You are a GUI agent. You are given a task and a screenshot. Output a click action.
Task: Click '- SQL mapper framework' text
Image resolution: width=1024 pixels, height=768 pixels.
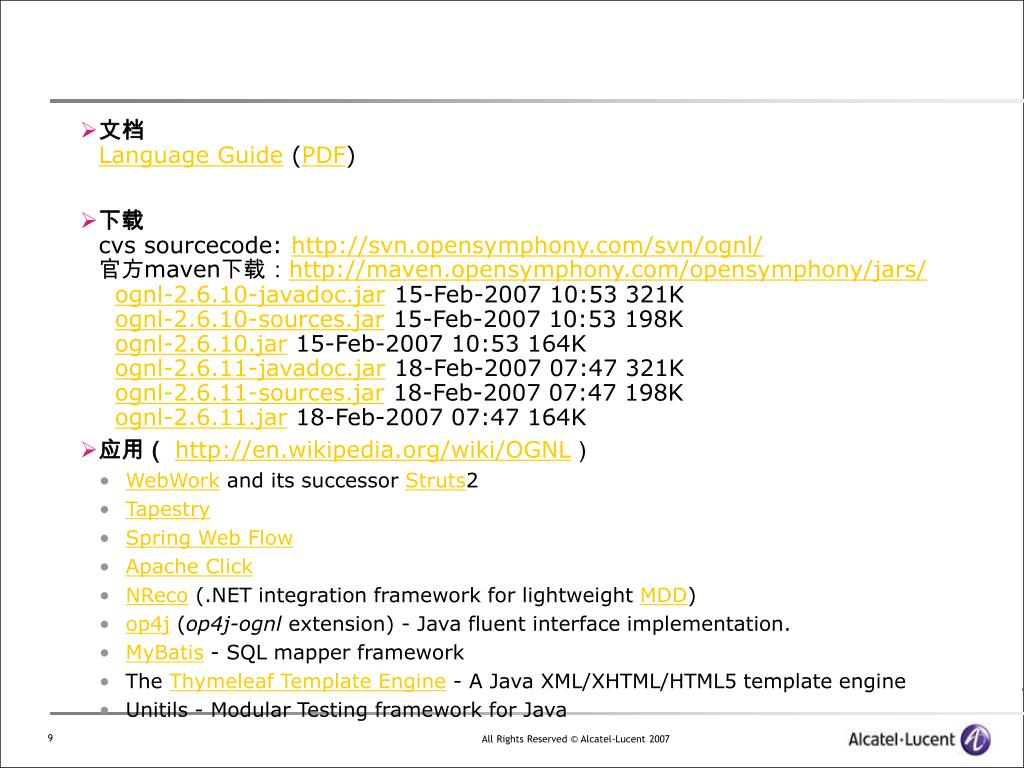pyautogui.click(x=338, y=652)
